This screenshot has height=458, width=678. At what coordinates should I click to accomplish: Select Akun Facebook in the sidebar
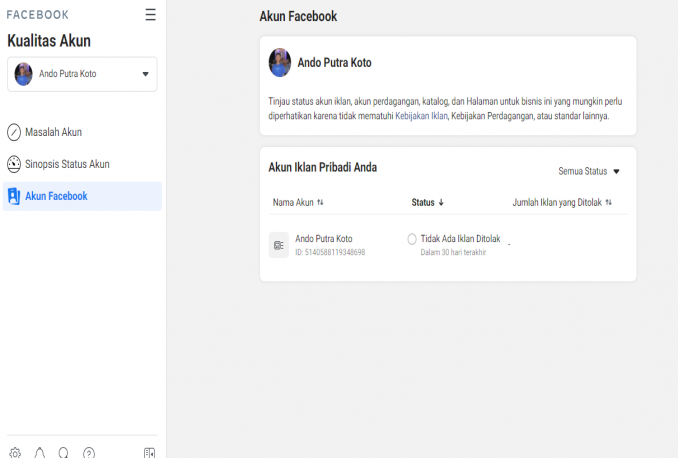[x=56, y=196]
